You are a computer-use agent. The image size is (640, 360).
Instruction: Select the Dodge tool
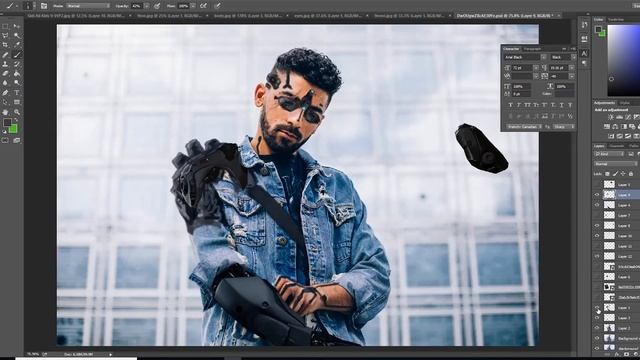(17, 83)
